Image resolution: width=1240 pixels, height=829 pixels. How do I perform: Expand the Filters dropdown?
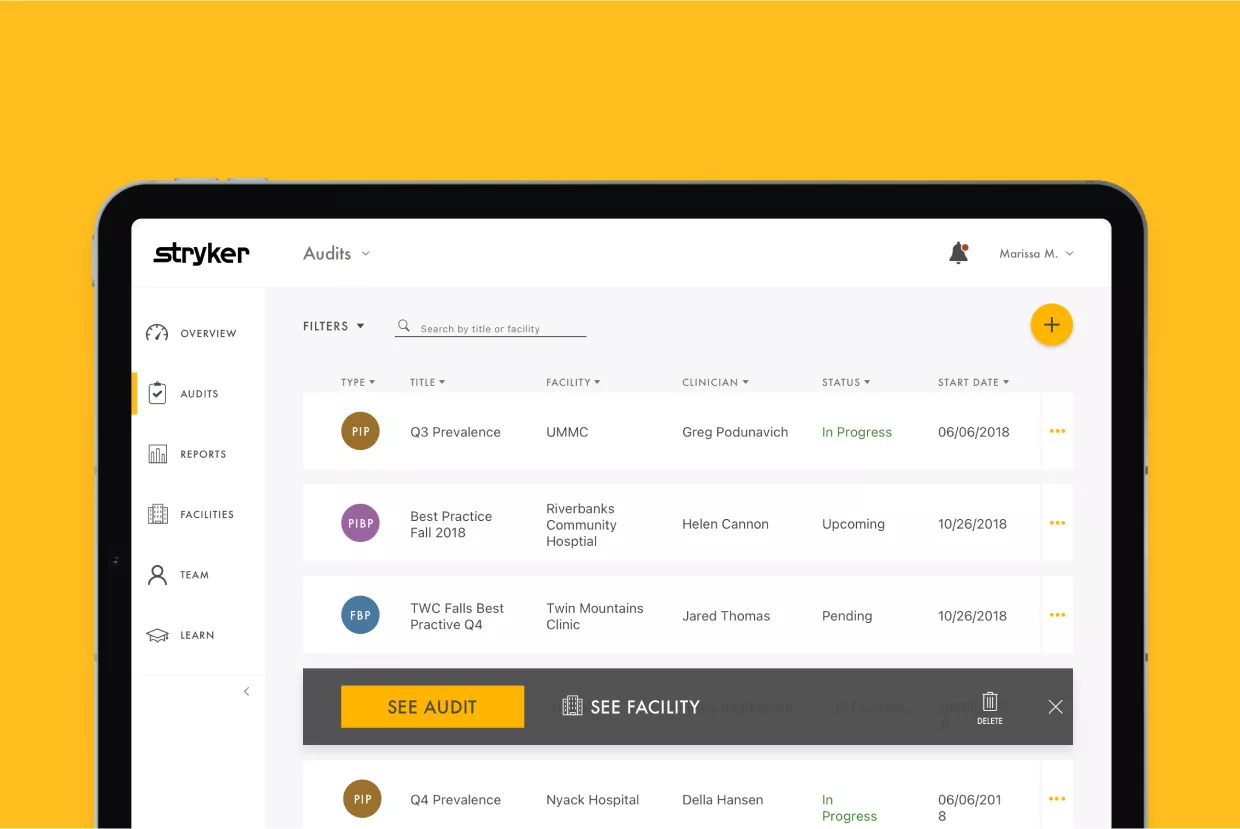pyautogui.click(x=334, y=326)
